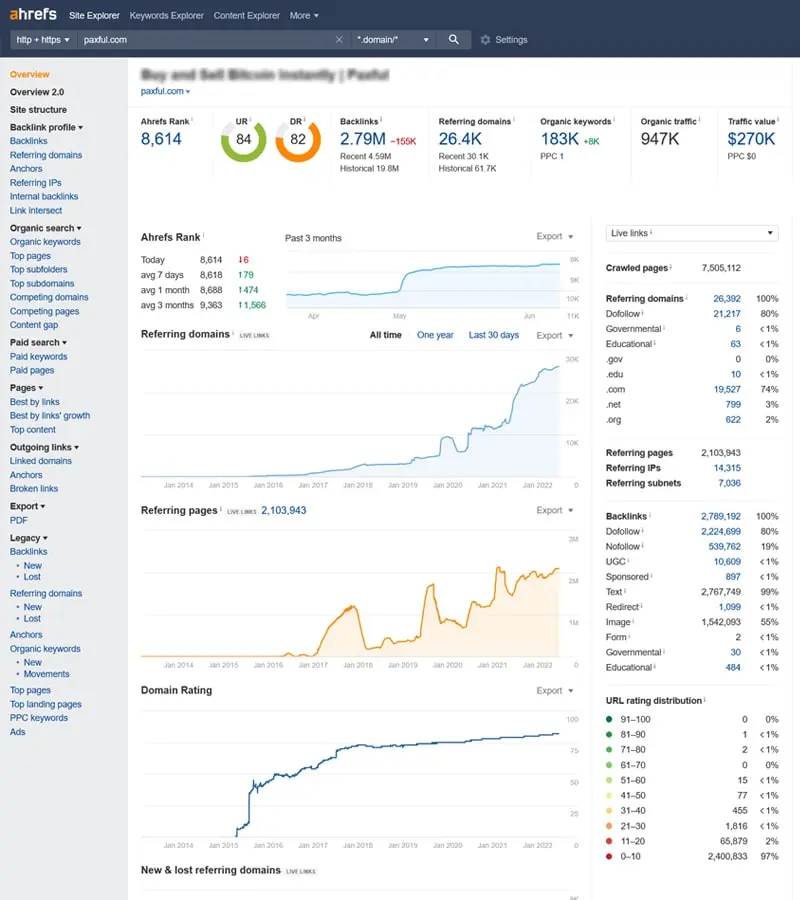
Task: Click info icon beside Crawled pages
Action: pos(671,267)
